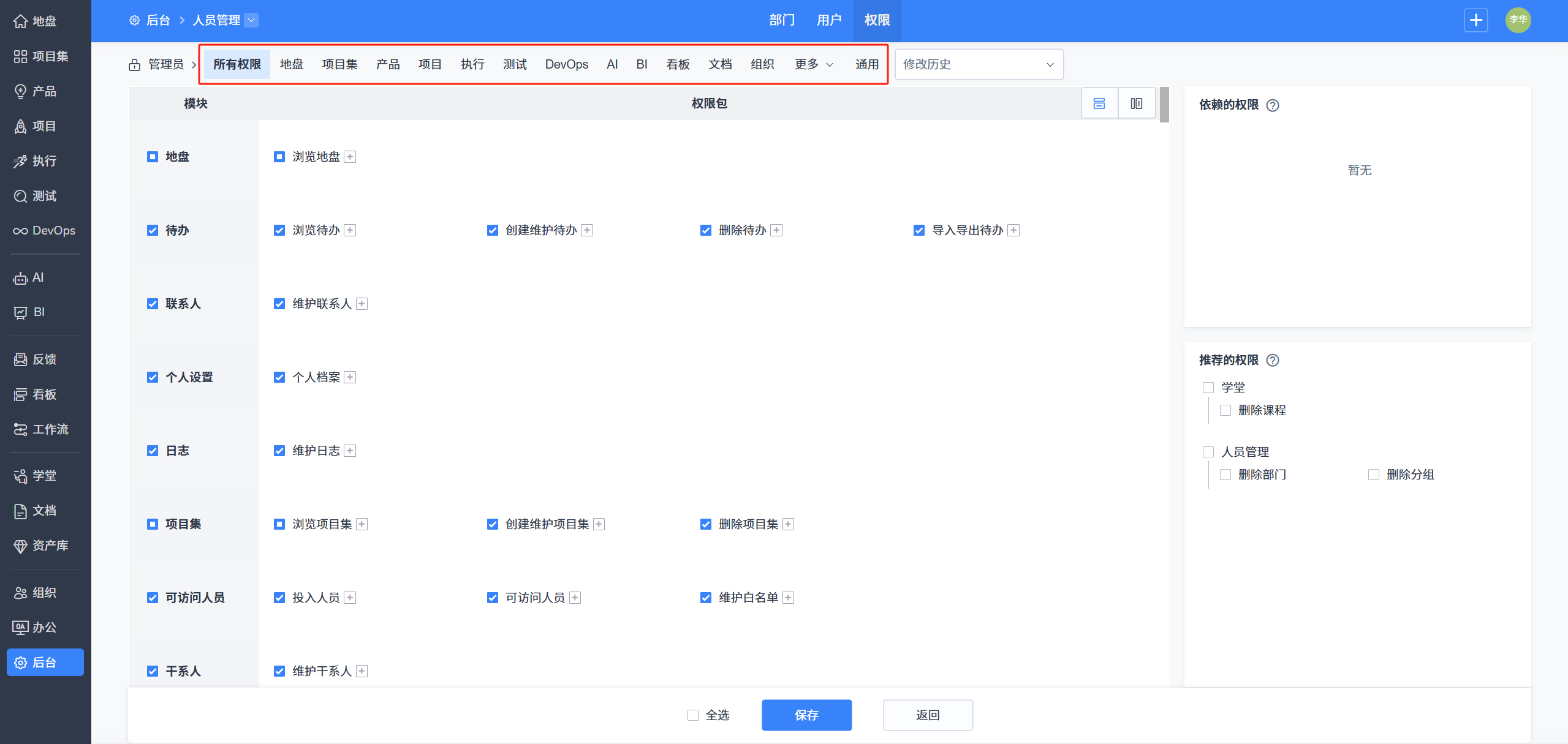Screen dimensions: 1568x744
Task: Open the 资产库 diamond sidebar icon
Action: 20,546
